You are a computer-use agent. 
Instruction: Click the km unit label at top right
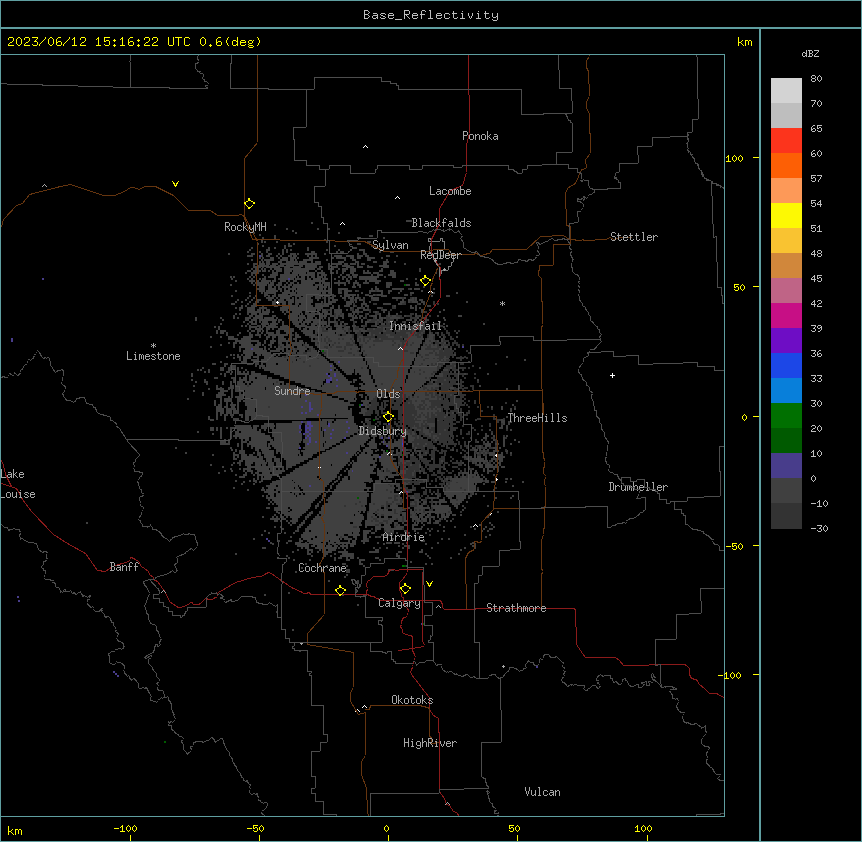[745, 42]
